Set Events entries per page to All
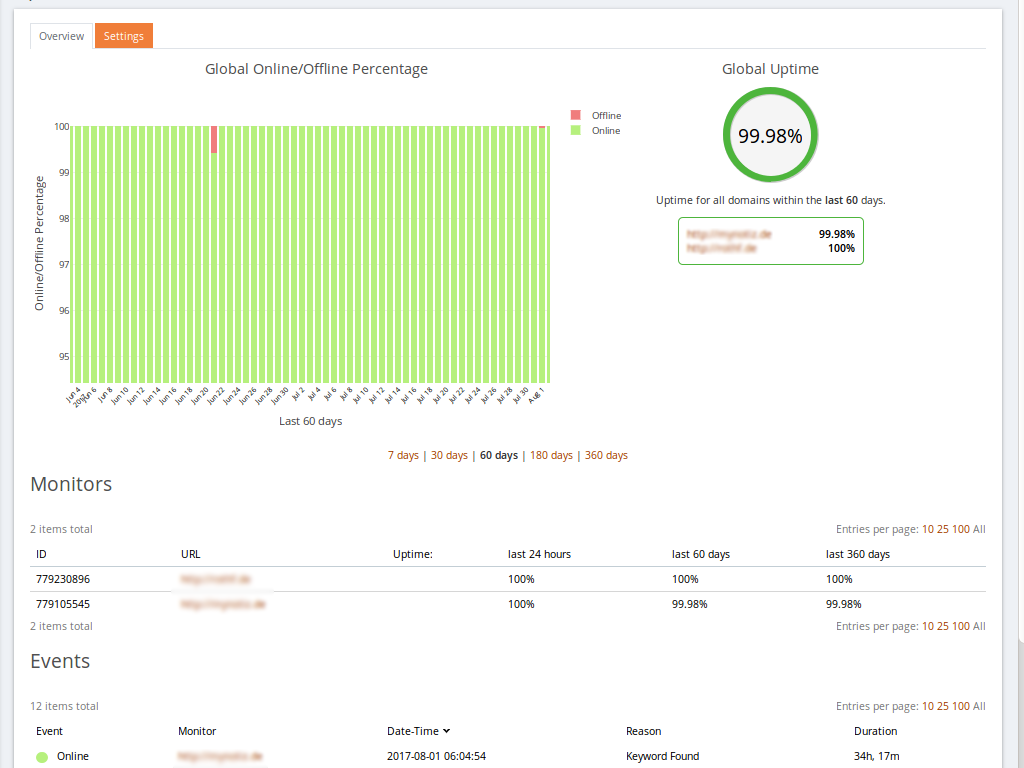Viewport: 1024px width, 768px height. [x=979, y=706]
